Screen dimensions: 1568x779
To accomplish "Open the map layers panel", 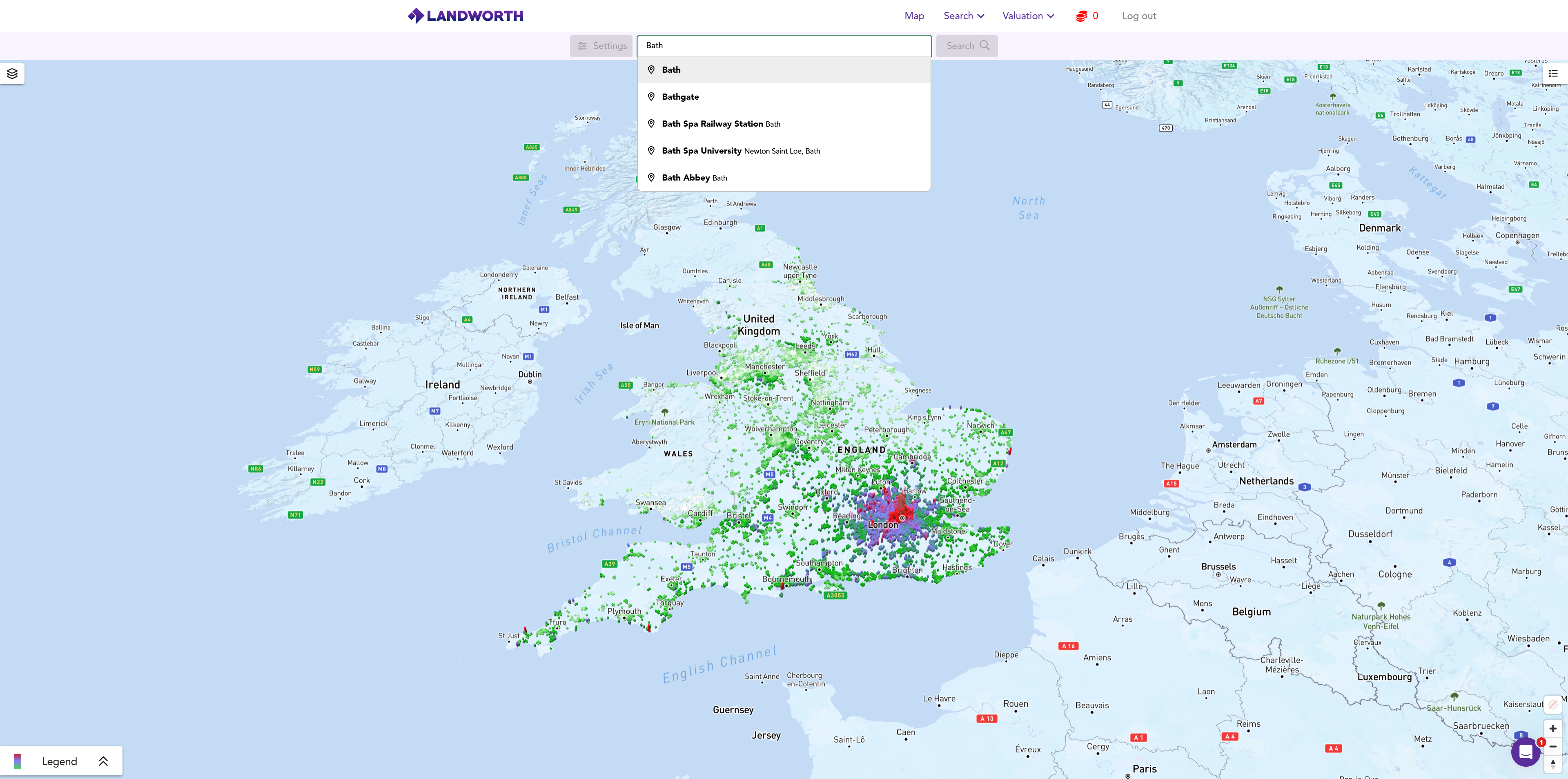I will pos(12,74).
